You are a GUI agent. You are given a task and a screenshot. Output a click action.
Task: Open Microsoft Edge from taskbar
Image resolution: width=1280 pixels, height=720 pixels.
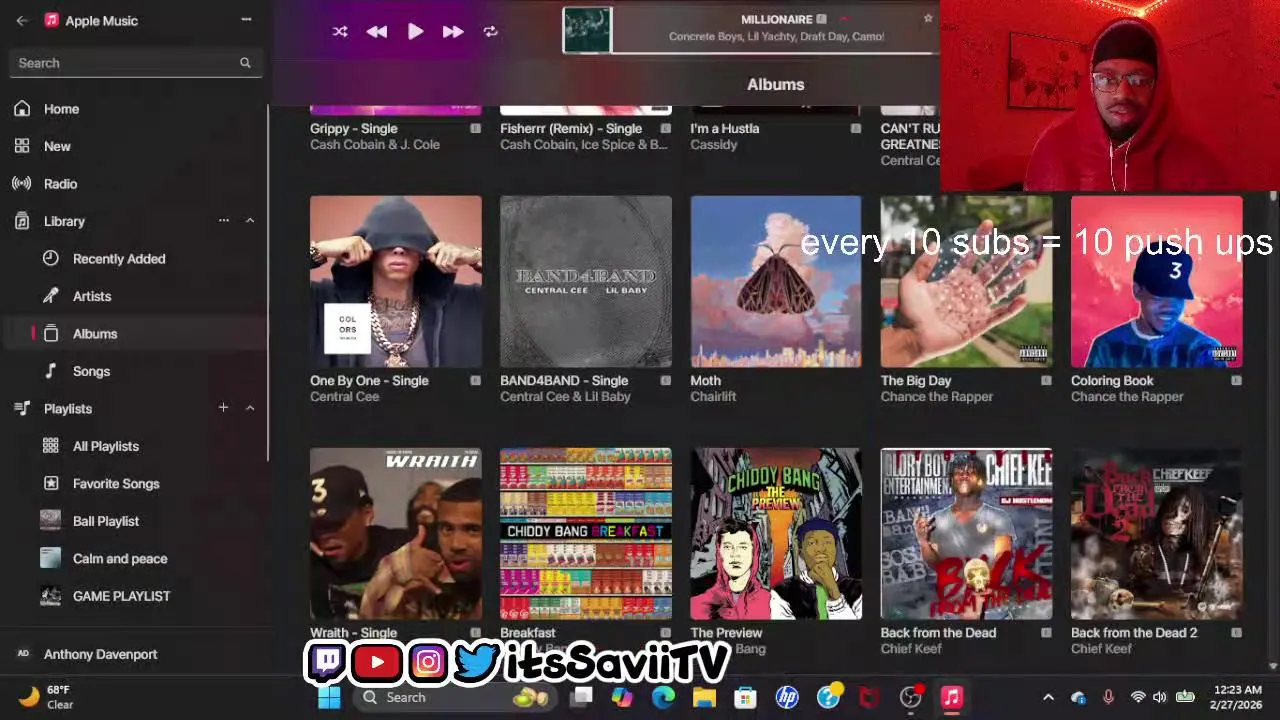click(x=663, y=697)
